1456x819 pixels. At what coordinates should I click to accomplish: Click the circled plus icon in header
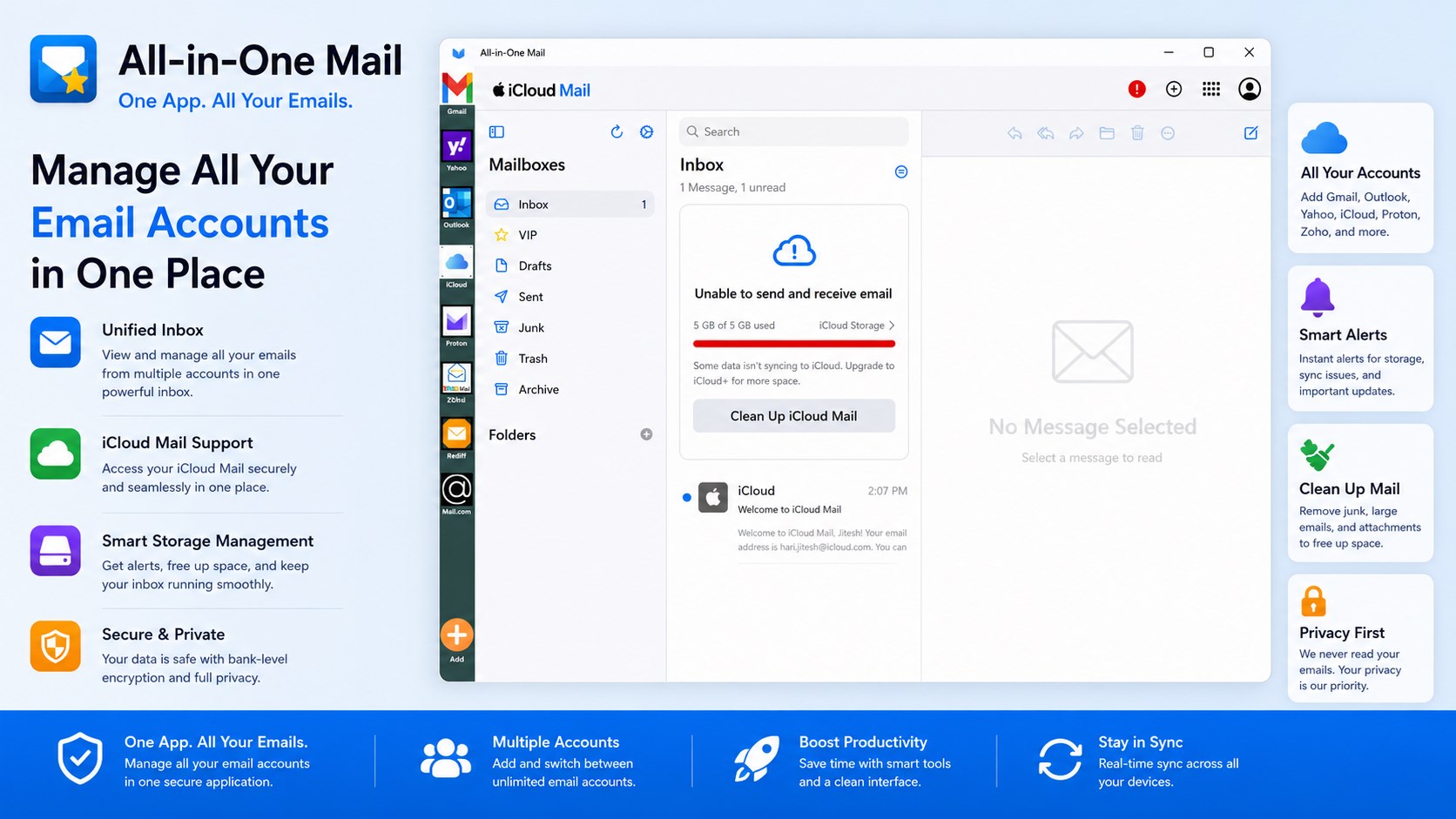tap(1174, 89)
